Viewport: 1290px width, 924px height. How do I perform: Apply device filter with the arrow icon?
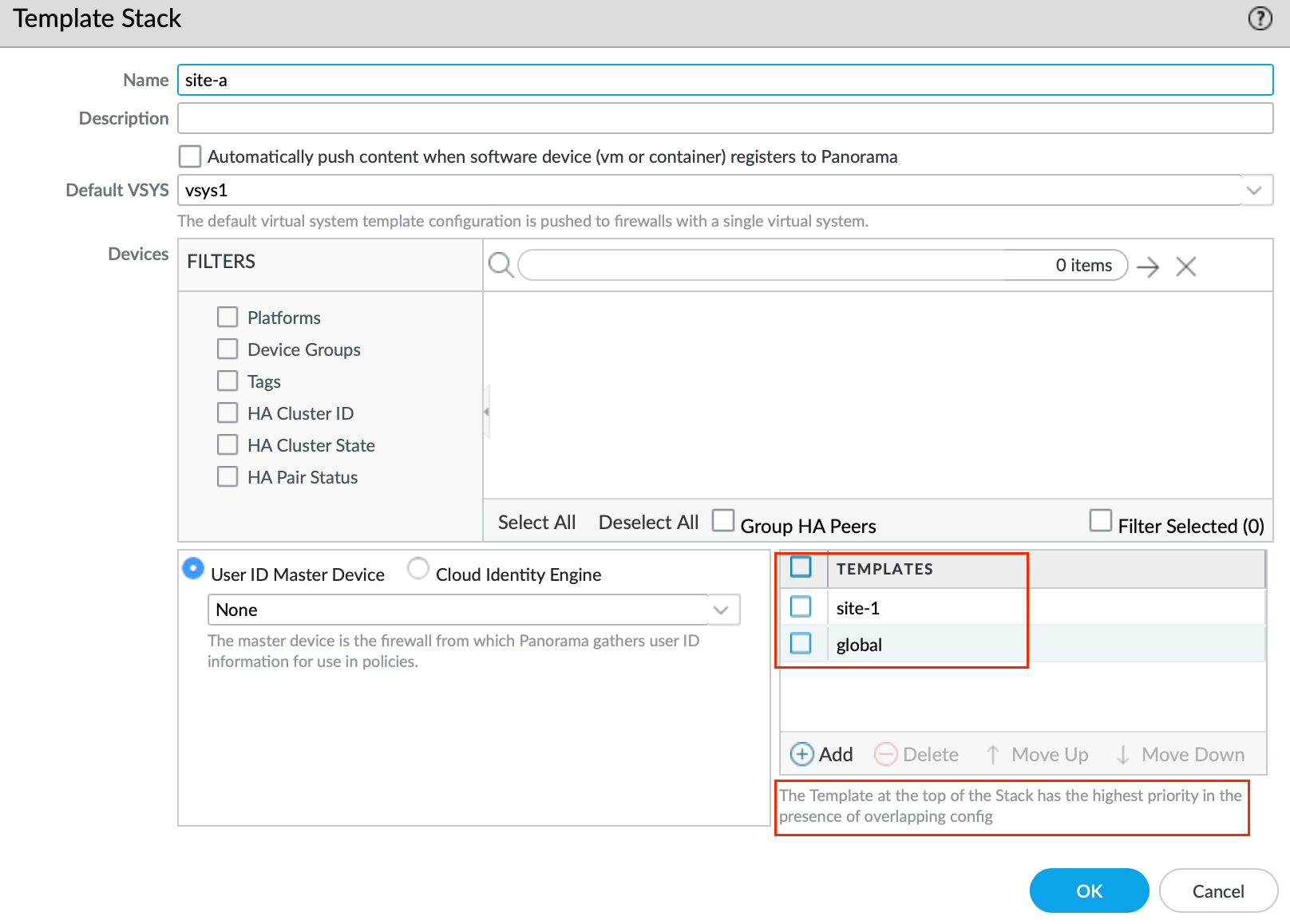pyautogui.click(x=1148, y=267)
